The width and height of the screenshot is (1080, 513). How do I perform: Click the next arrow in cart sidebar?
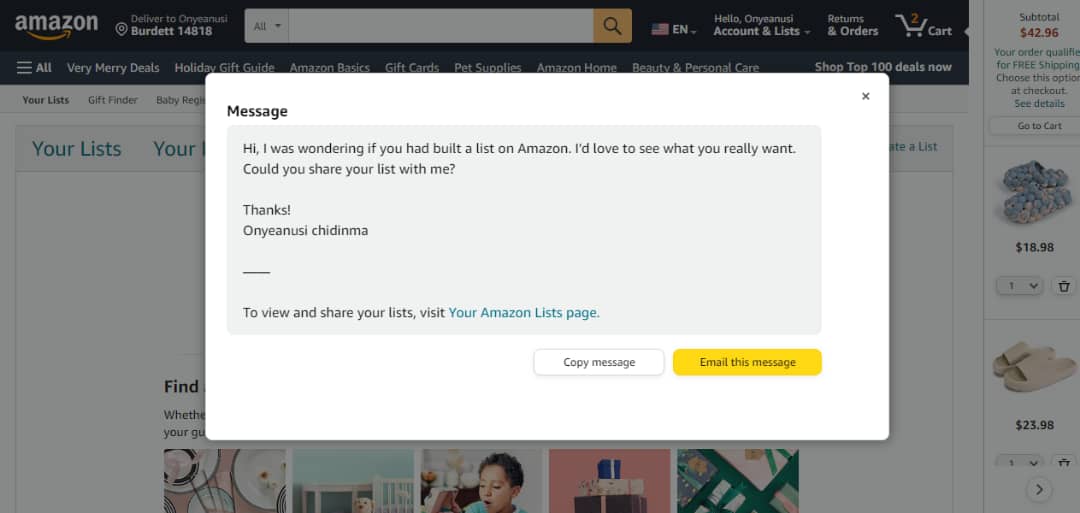[1039, 490]
